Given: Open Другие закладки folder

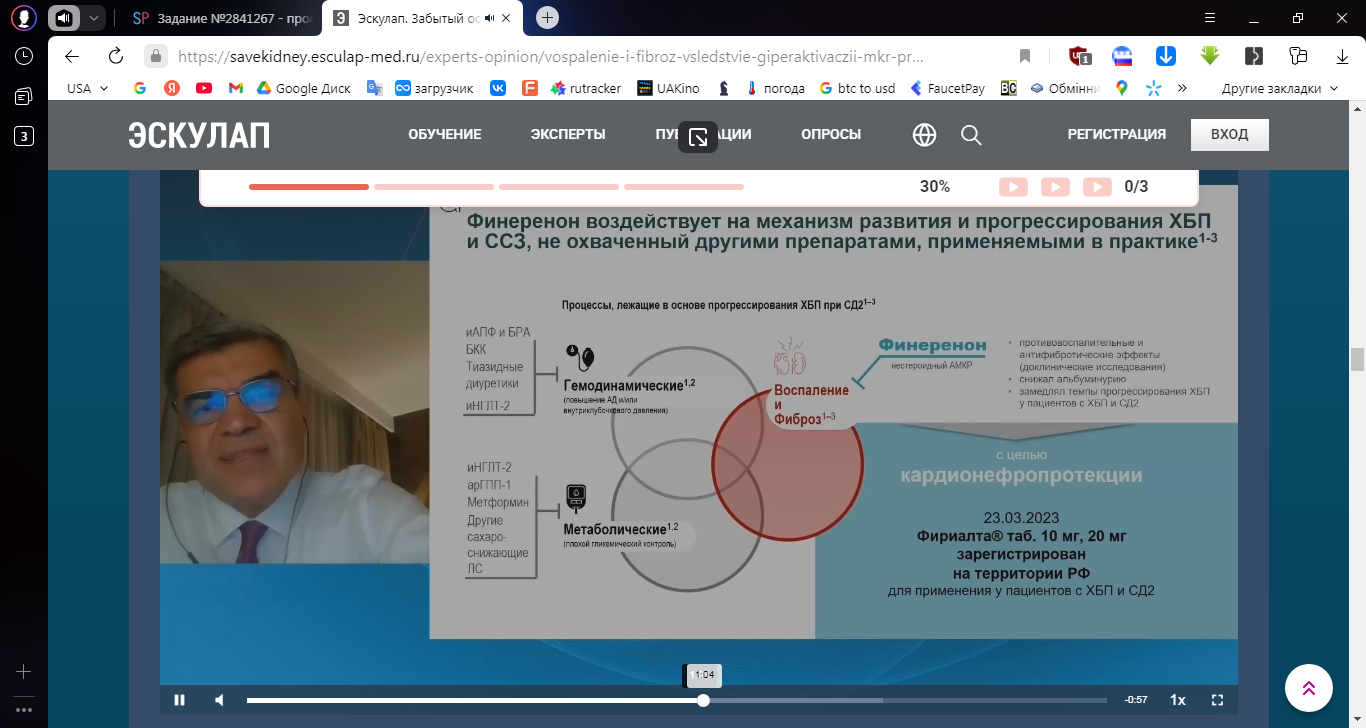Looking at the screenshot, I should [1280, 88].
